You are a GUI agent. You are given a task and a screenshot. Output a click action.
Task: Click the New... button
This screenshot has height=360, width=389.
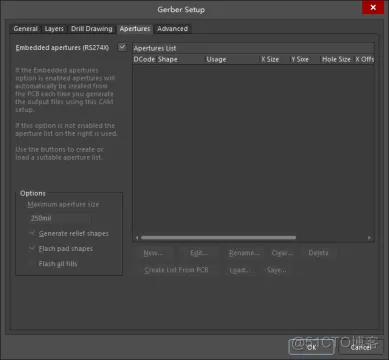pyautogui.click(x=153, y=253)
